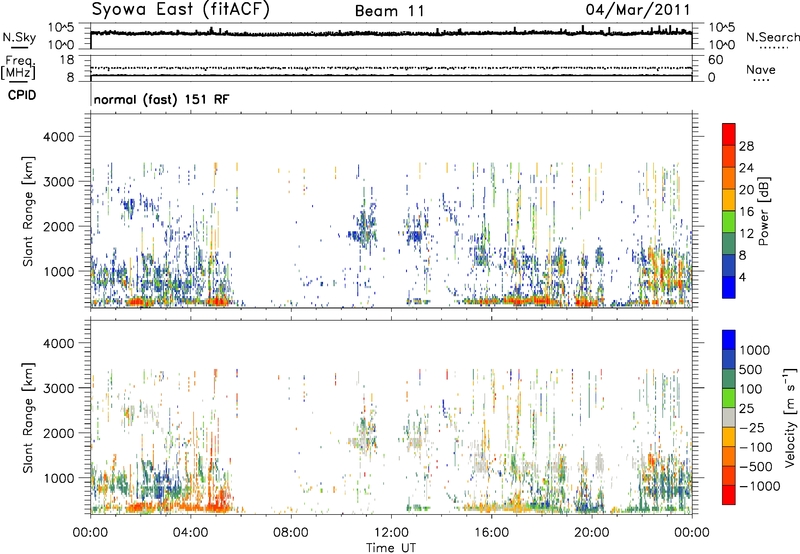800x554 pixels.
Task: Click the dotted frequency trace in the Freq. strip
Action: [x=391, y=68]
